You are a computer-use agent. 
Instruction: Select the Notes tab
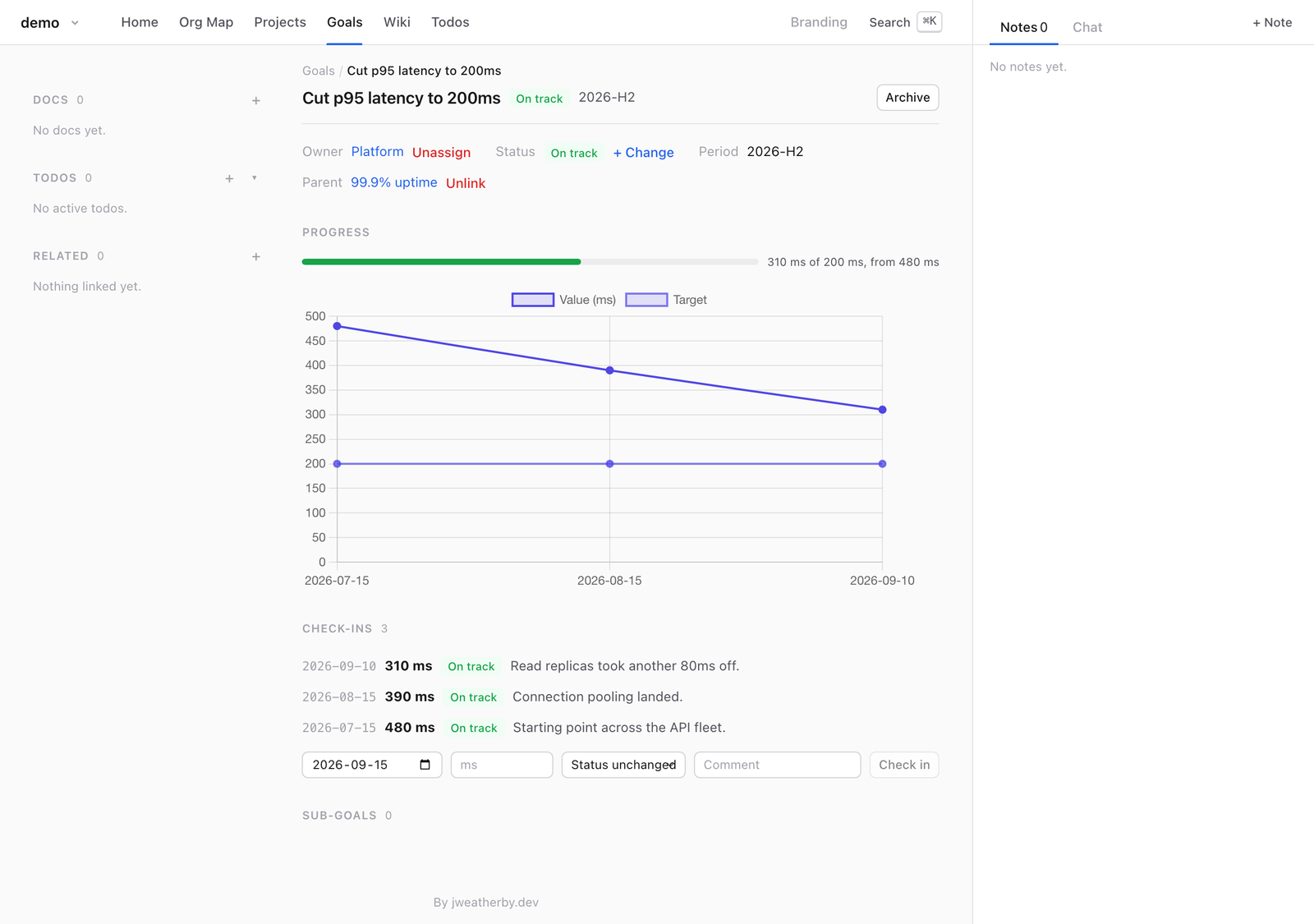1023,27
